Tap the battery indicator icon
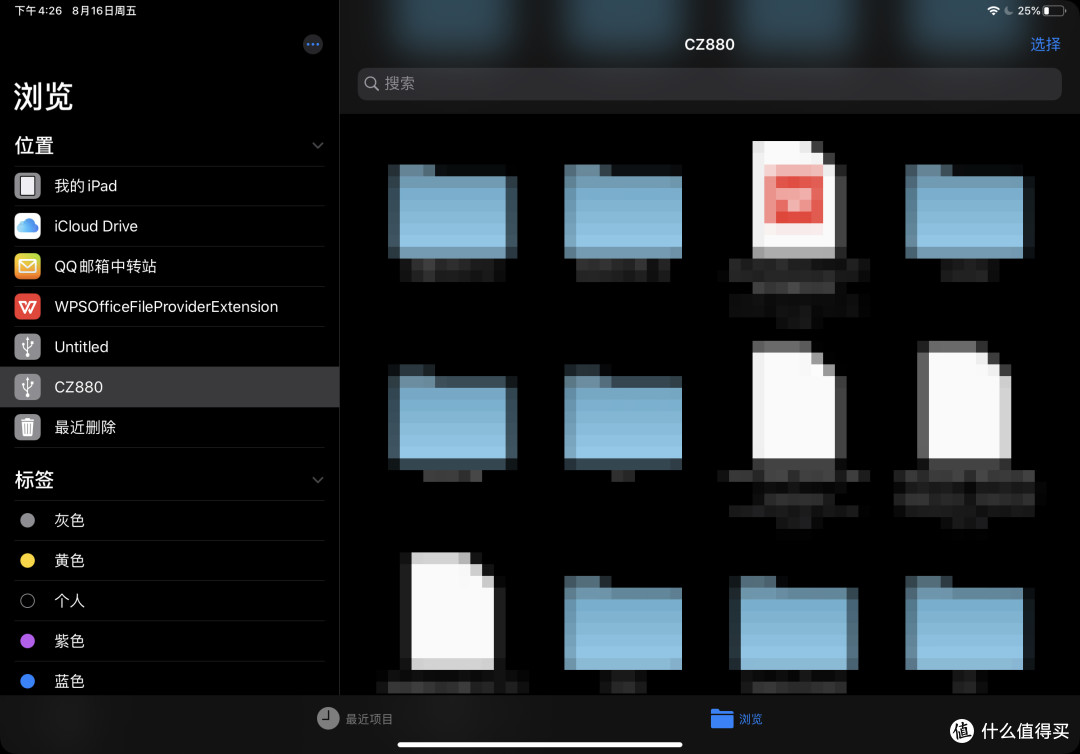 pyautogui.click(x=1055, y=10)
